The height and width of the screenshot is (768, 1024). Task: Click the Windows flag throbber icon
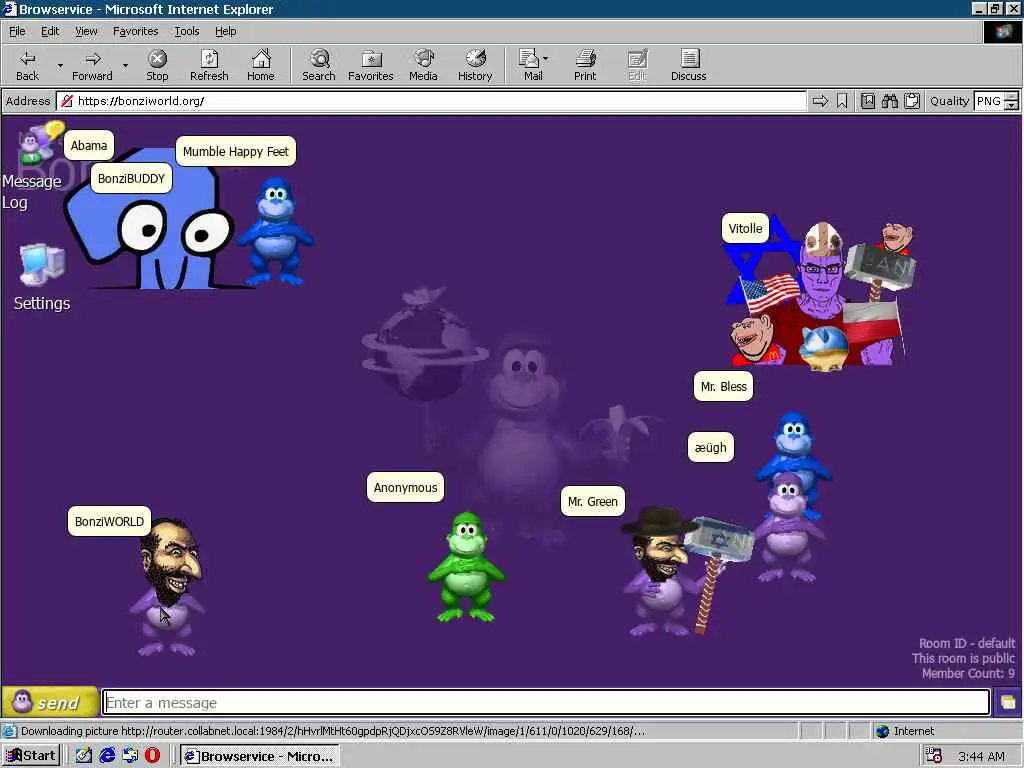pyautogui.click(x=1002, y=31)
